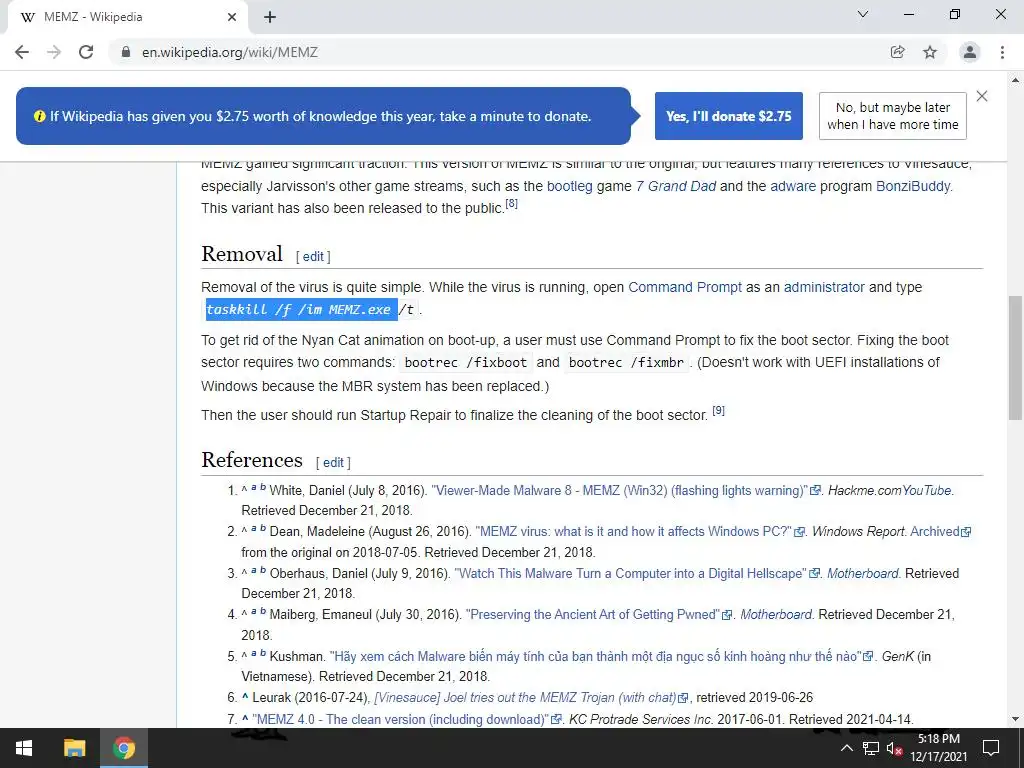Click the info icon in donation banner
Screen dimensions: 1024x768
point(39,116)
